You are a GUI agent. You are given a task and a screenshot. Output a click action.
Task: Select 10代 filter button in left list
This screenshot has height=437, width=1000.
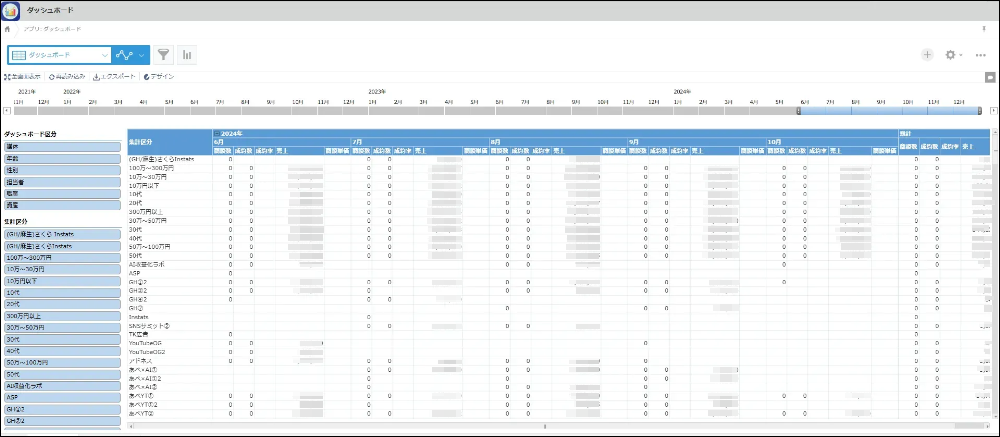[62, 292]
